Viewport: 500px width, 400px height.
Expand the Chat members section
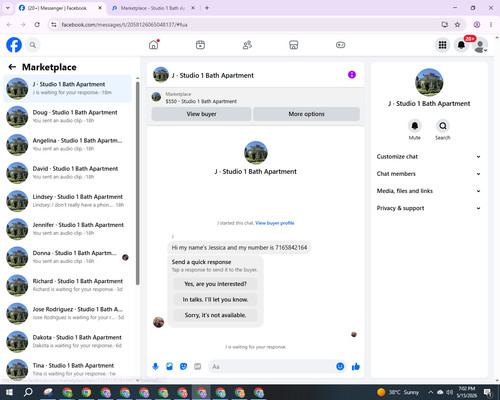click(x=429, y=174)
